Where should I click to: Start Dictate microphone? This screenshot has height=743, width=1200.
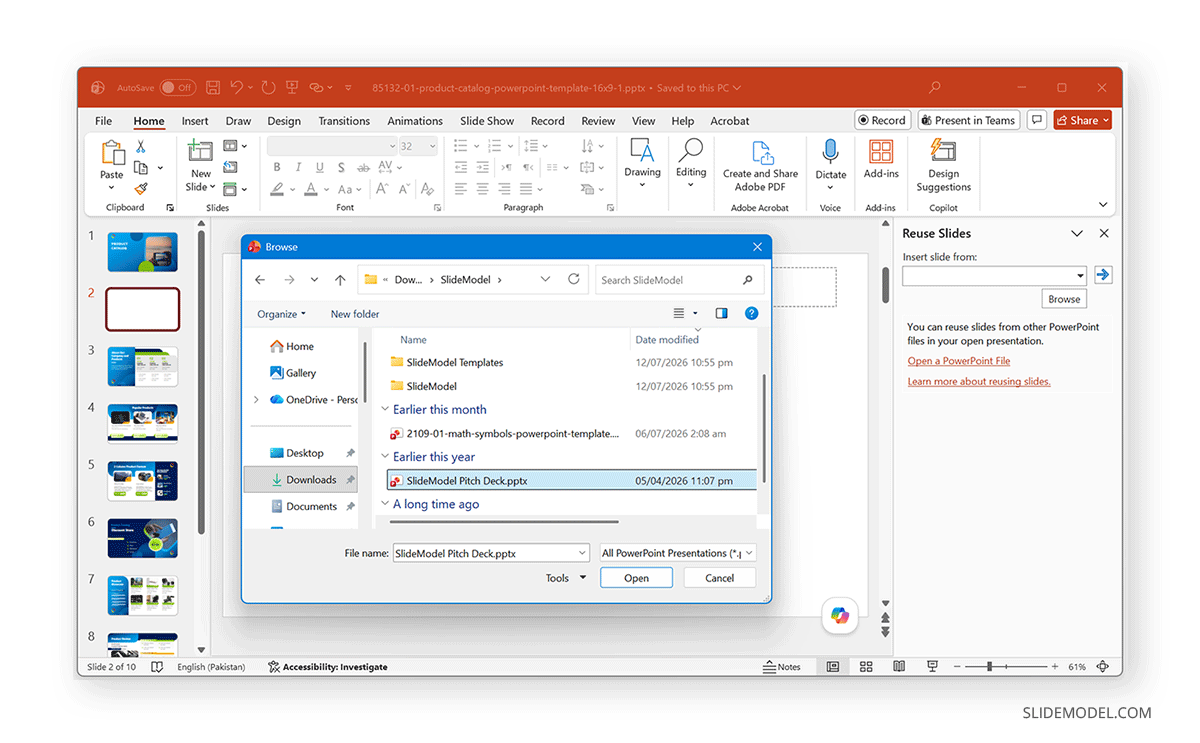point(830,152)
